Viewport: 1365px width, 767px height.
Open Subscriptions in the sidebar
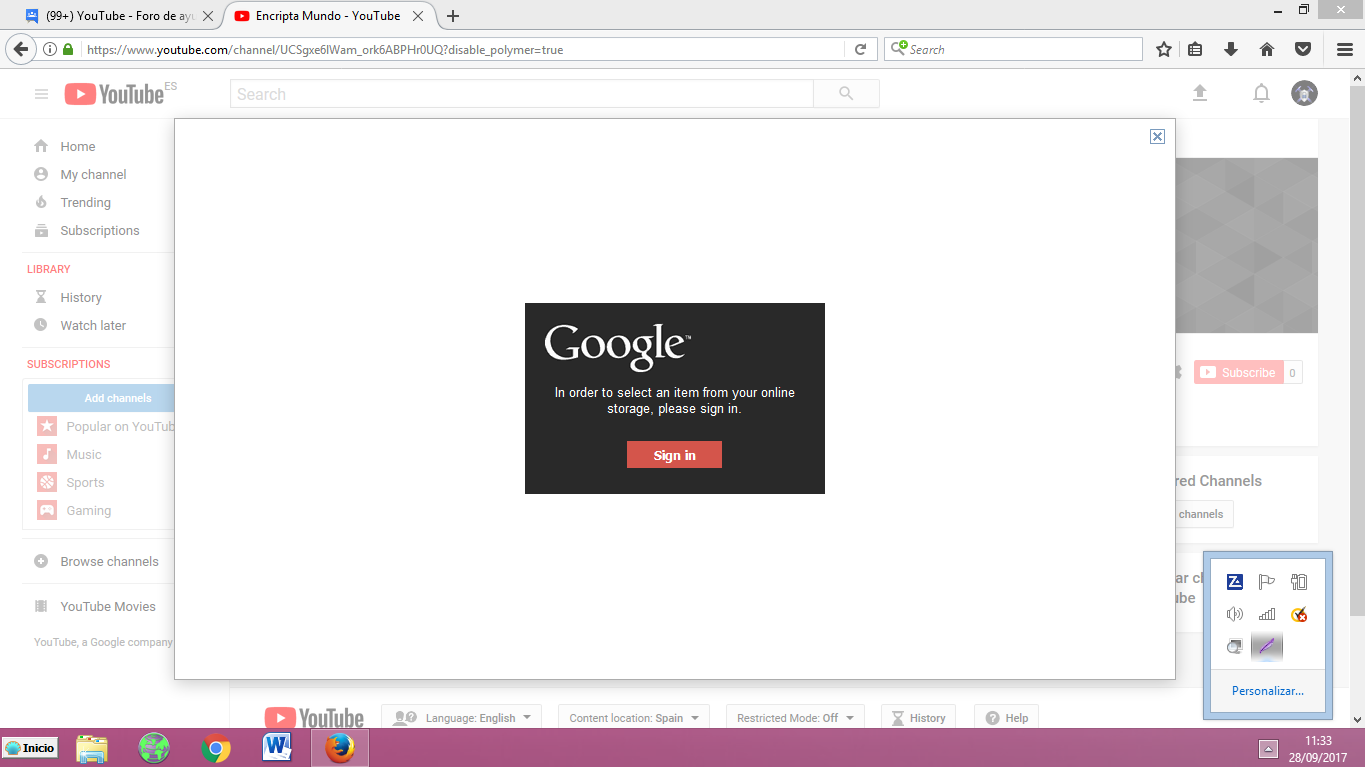coord(99,230)
